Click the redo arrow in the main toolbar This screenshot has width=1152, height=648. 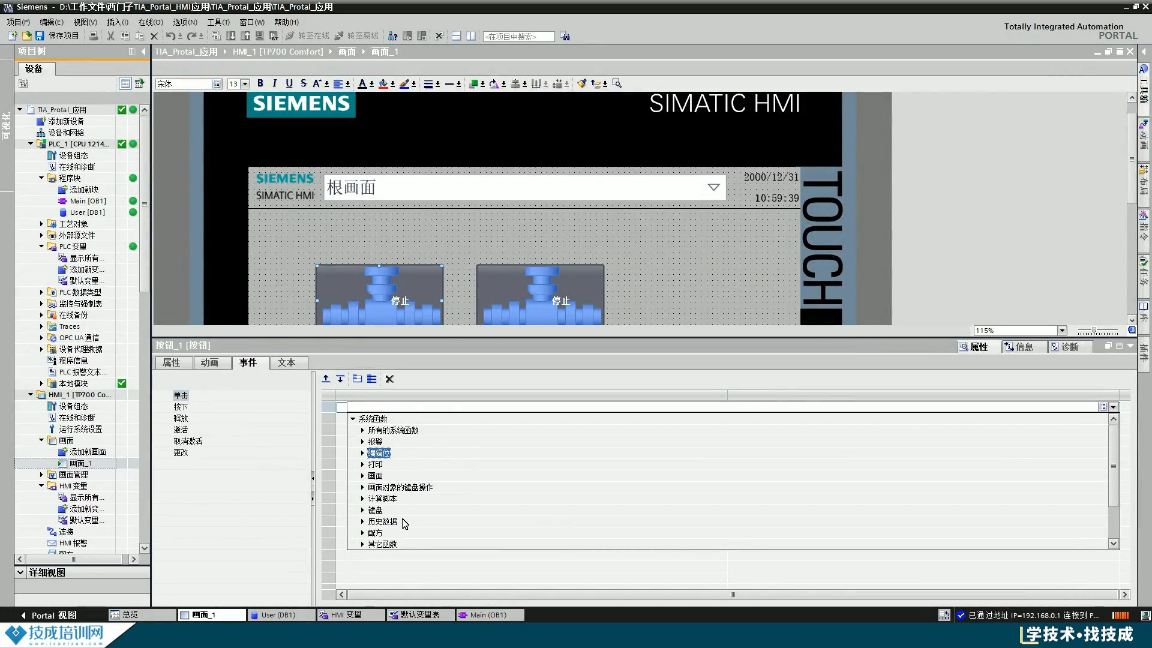191,36
